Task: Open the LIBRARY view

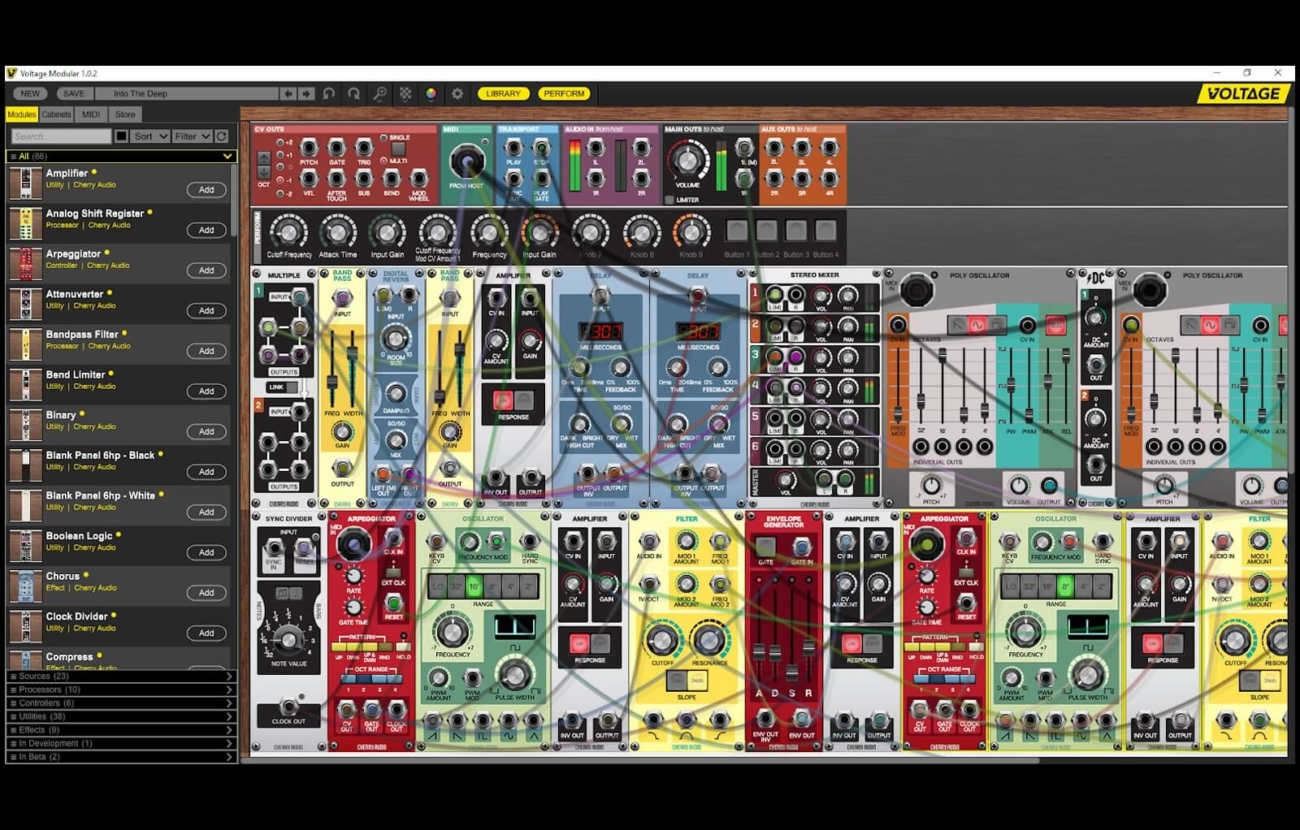Action: [503, 94]
